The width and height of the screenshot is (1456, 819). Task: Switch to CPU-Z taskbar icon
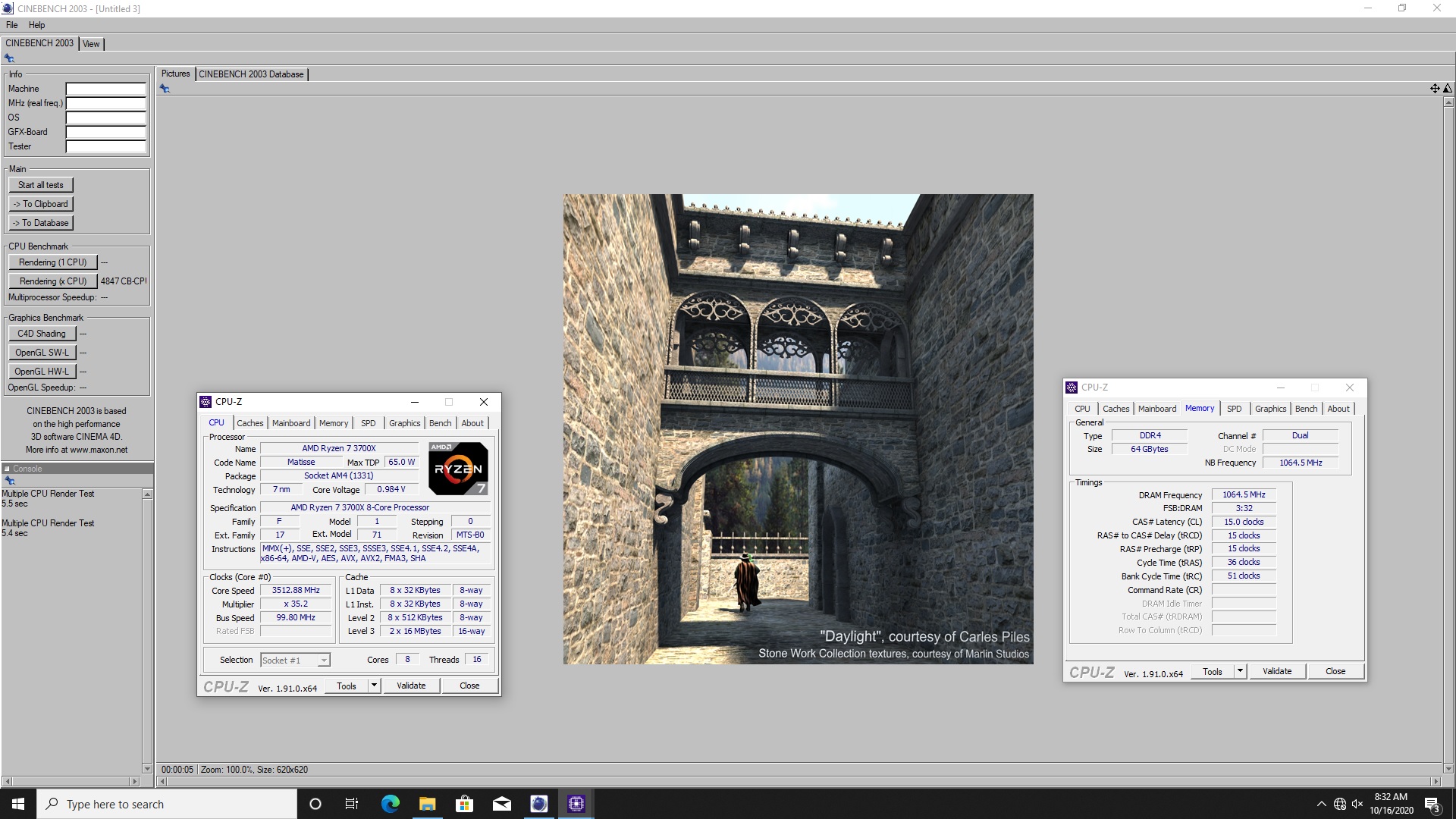(x=576, y=804)
